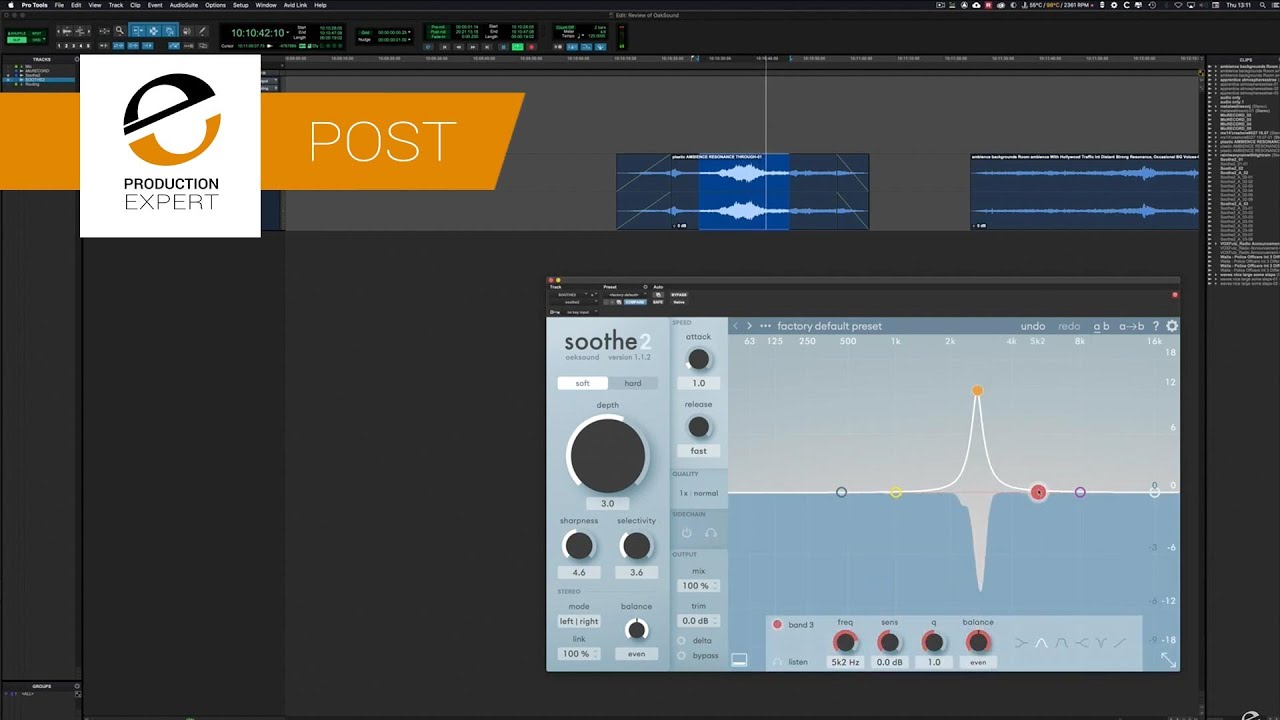Select bell band shape icon
The height and width of the screenshot is (720, 1280).
[x=1041, y=643]
